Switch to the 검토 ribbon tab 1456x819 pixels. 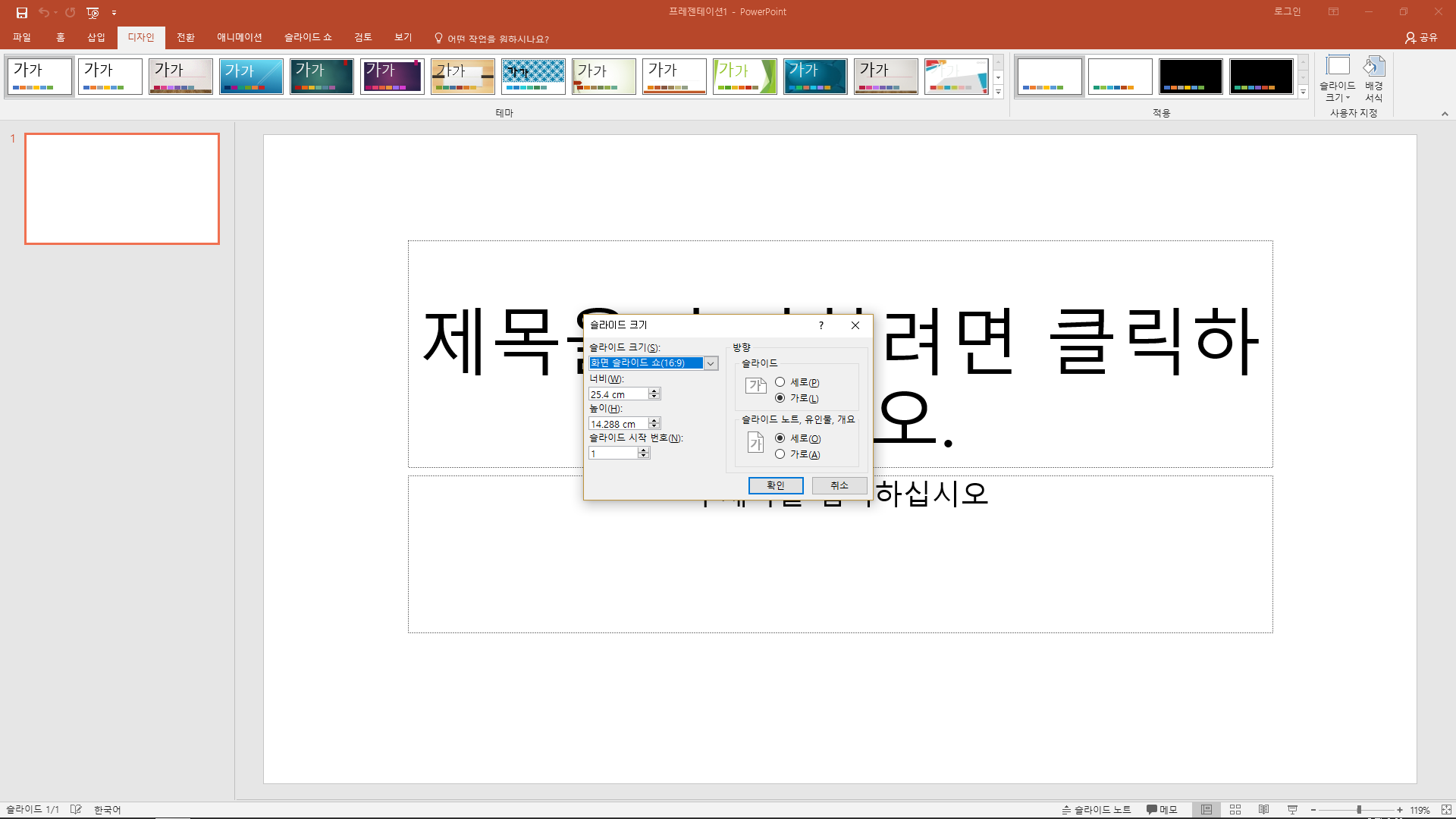[x=363, y=37]
